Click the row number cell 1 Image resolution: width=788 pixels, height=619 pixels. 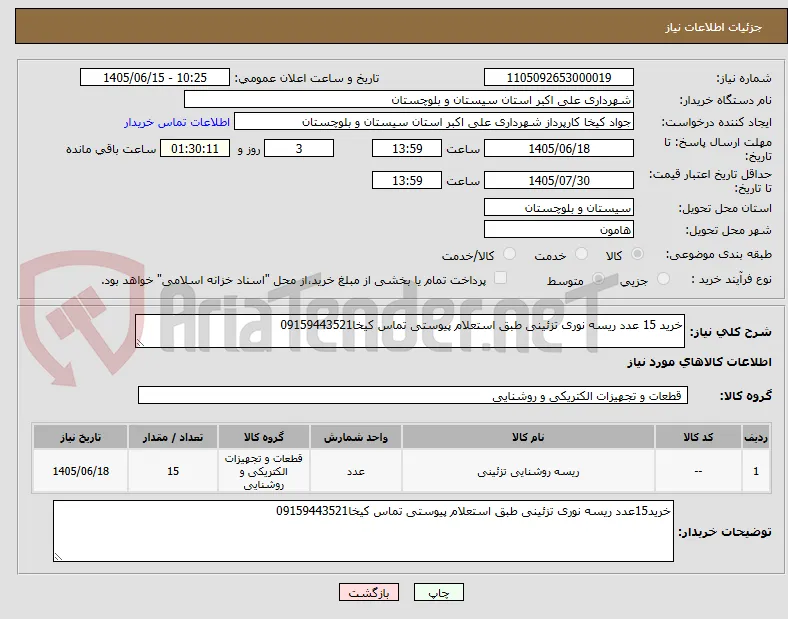756,471
